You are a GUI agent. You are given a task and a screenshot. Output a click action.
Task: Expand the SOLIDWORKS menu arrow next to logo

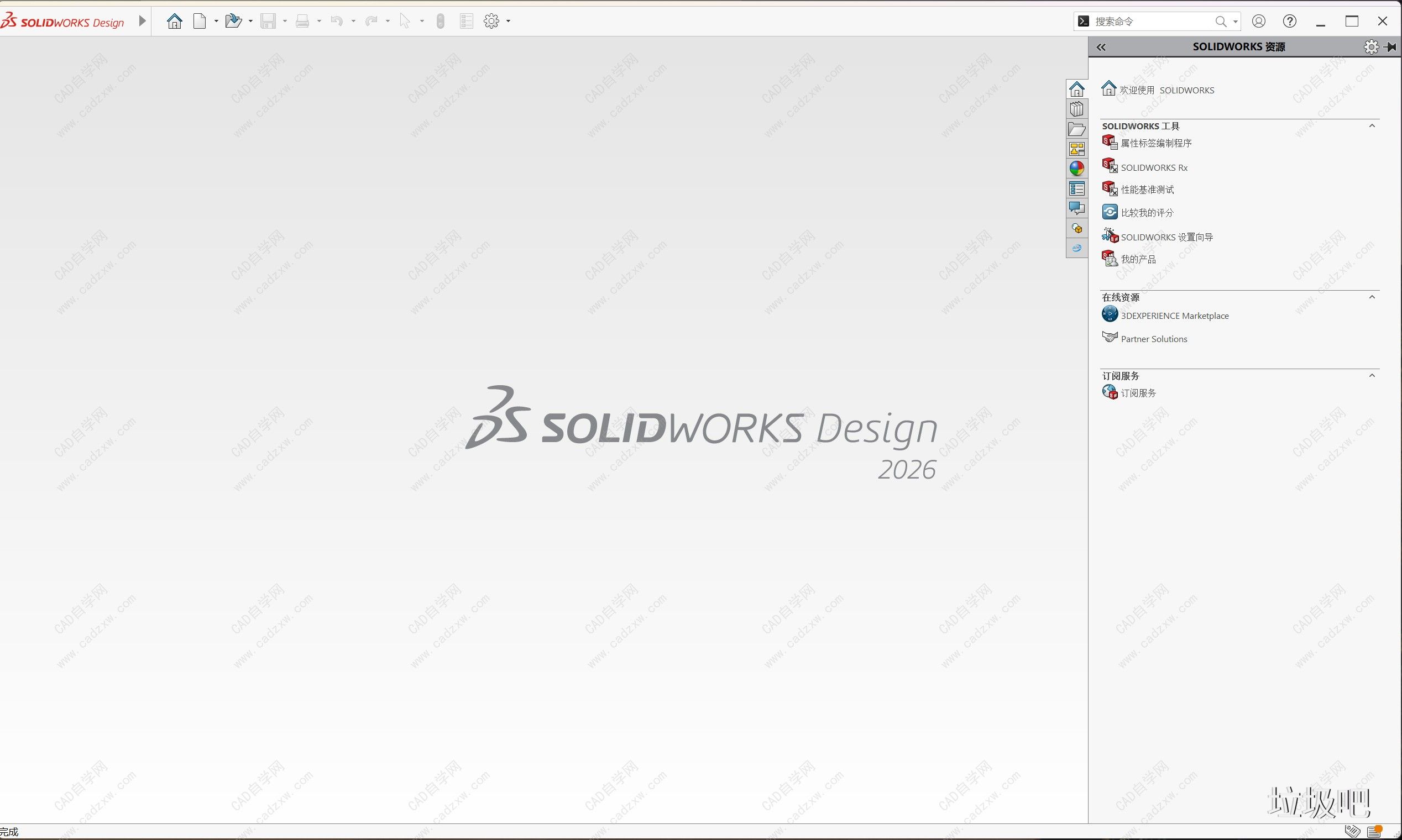pos(142,22)
